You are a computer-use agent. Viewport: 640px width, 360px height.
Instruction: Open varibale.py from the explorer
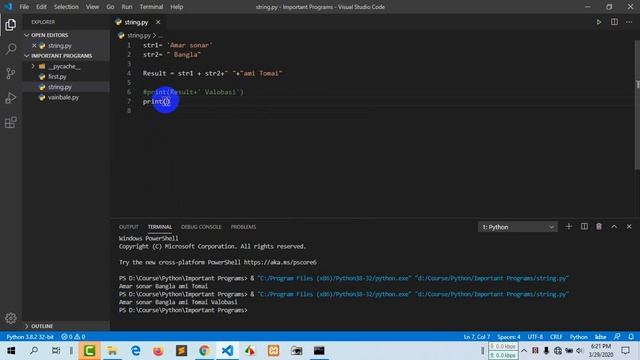(x=63, y=97)
